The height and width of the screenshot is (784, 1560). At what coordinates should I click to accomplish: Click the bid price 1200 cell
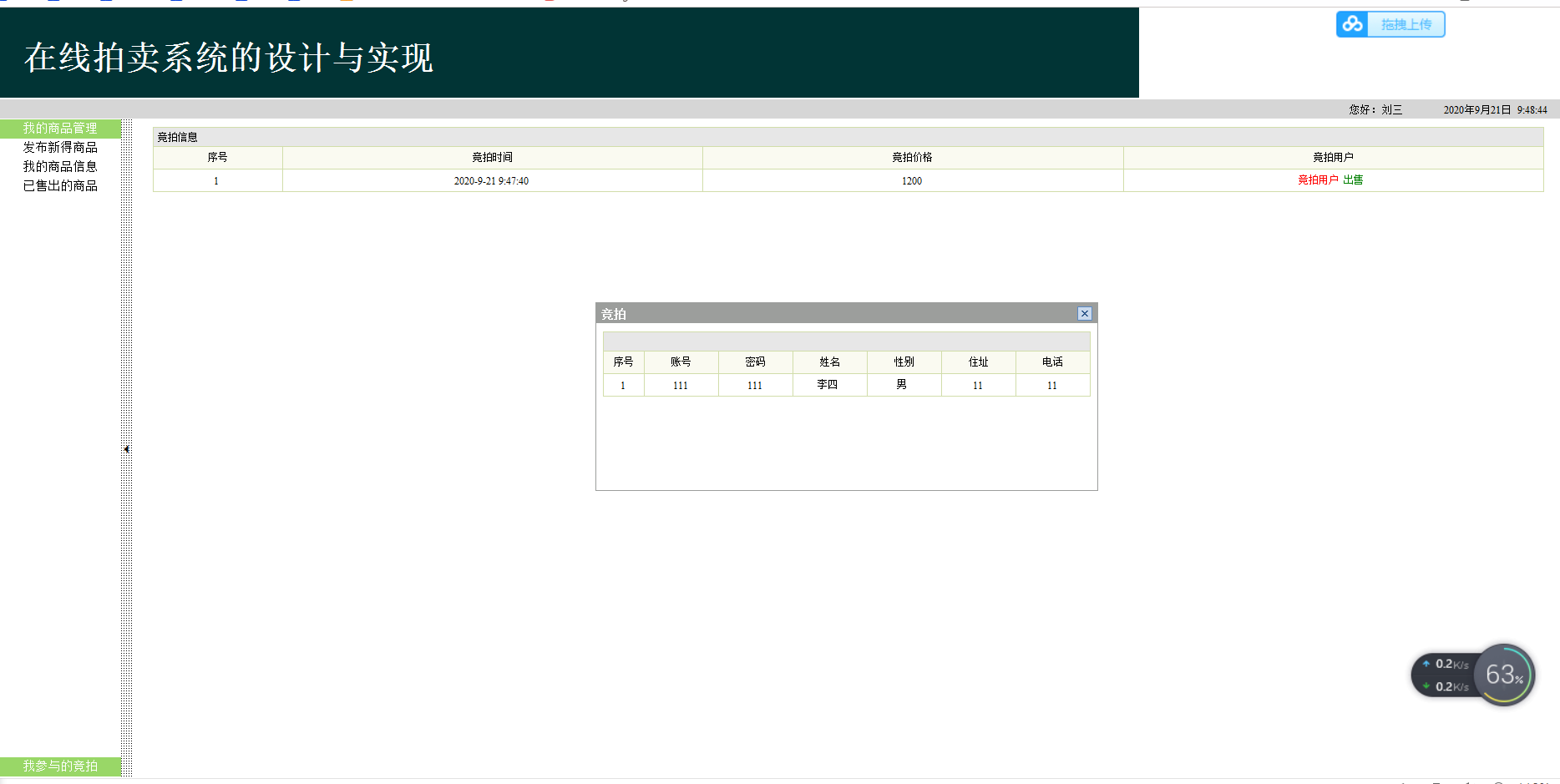(912, 181)
